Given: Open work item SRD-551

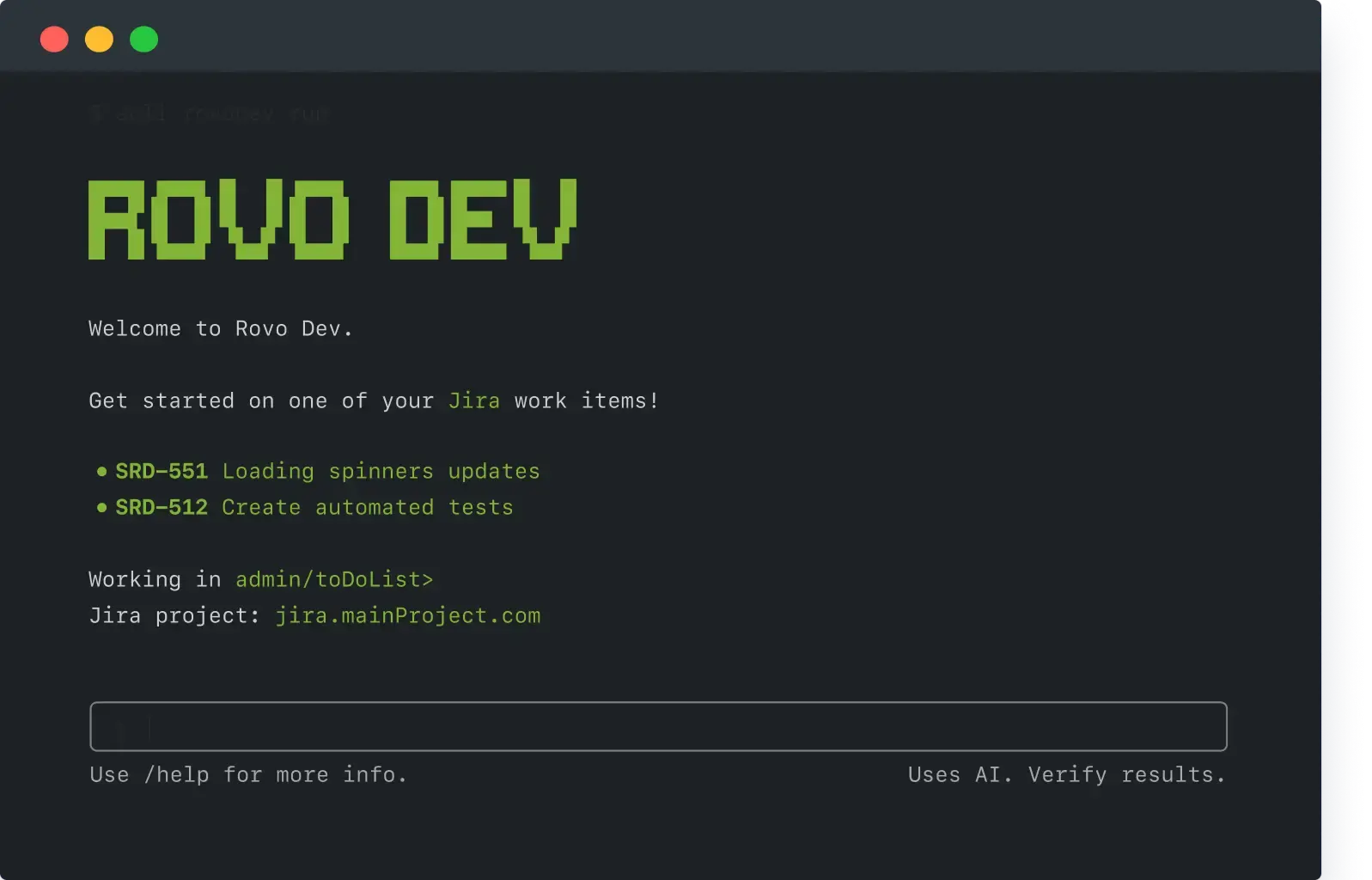Looking at the screenshot, I should click(162, 471).
